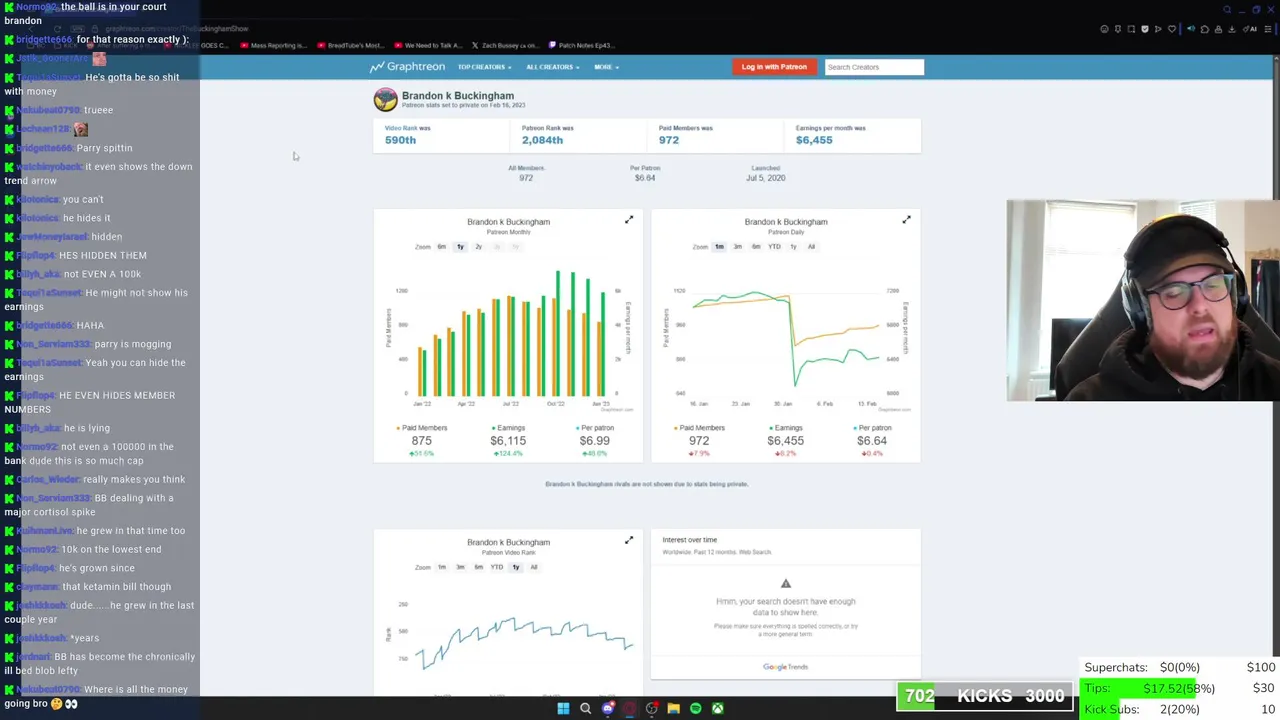Screen dimensions: 1280x720
Task: Expand the Patreon Video Rank chart fullscreen
Action: pyautogui.click(x=629, y=541)
